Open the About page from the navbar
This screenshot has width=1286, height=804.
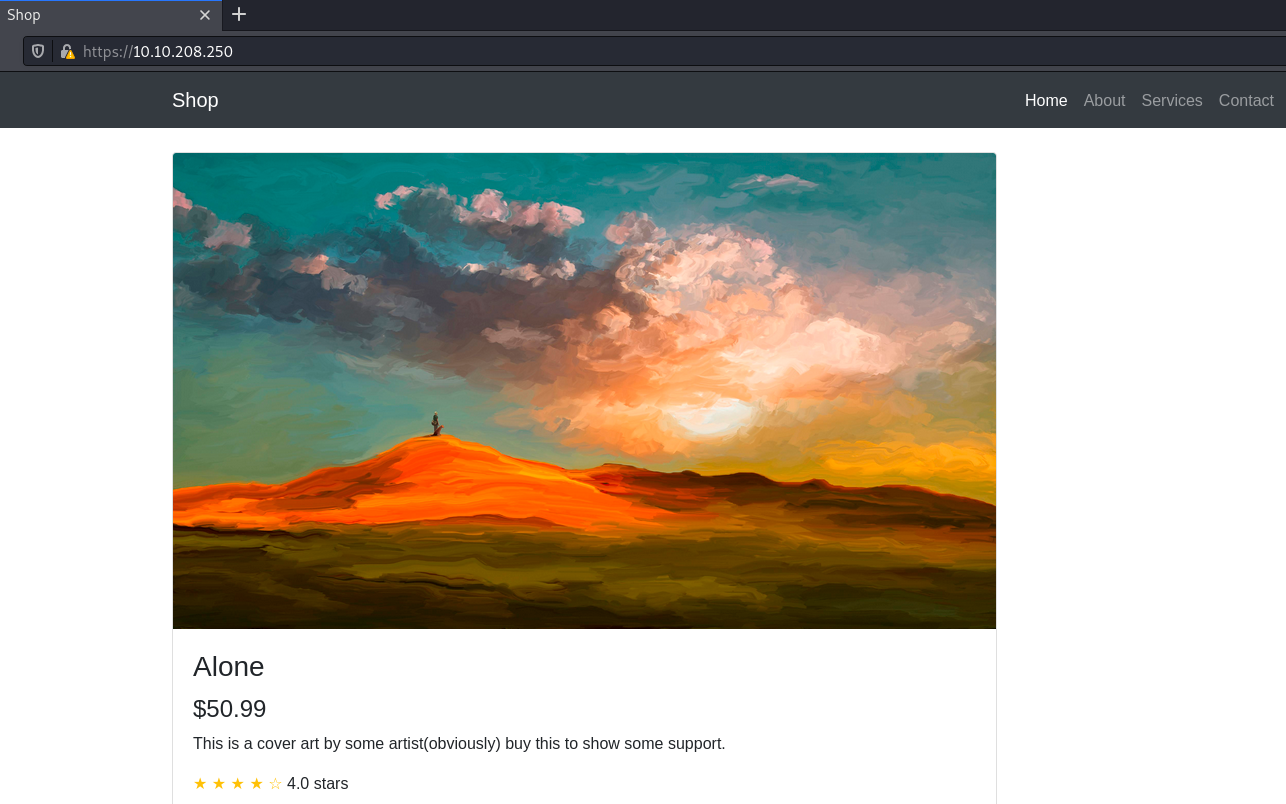[x=1104, y=100]
